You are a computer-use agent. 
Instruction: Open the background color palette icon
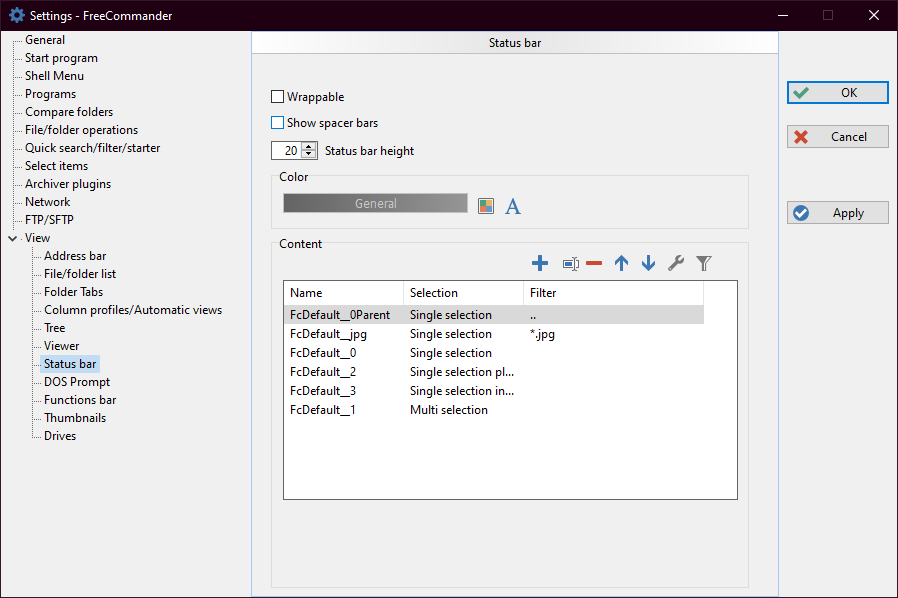(486, 206)
